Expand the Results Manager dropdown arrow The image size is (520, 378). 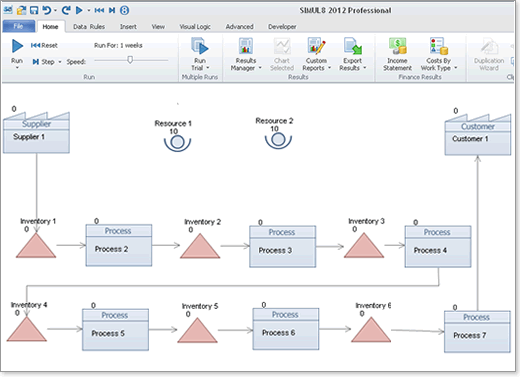[x=260, y=68]
